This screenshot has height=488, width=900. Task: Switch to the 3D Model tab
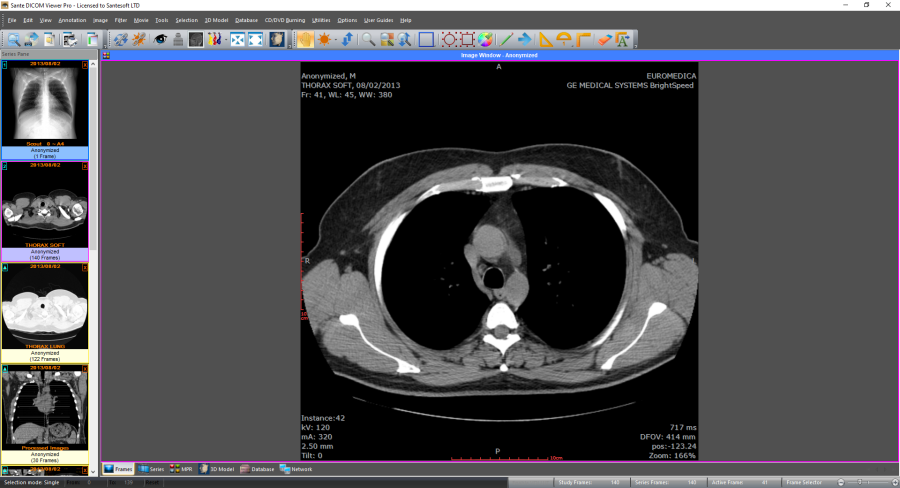coord(217,469)
